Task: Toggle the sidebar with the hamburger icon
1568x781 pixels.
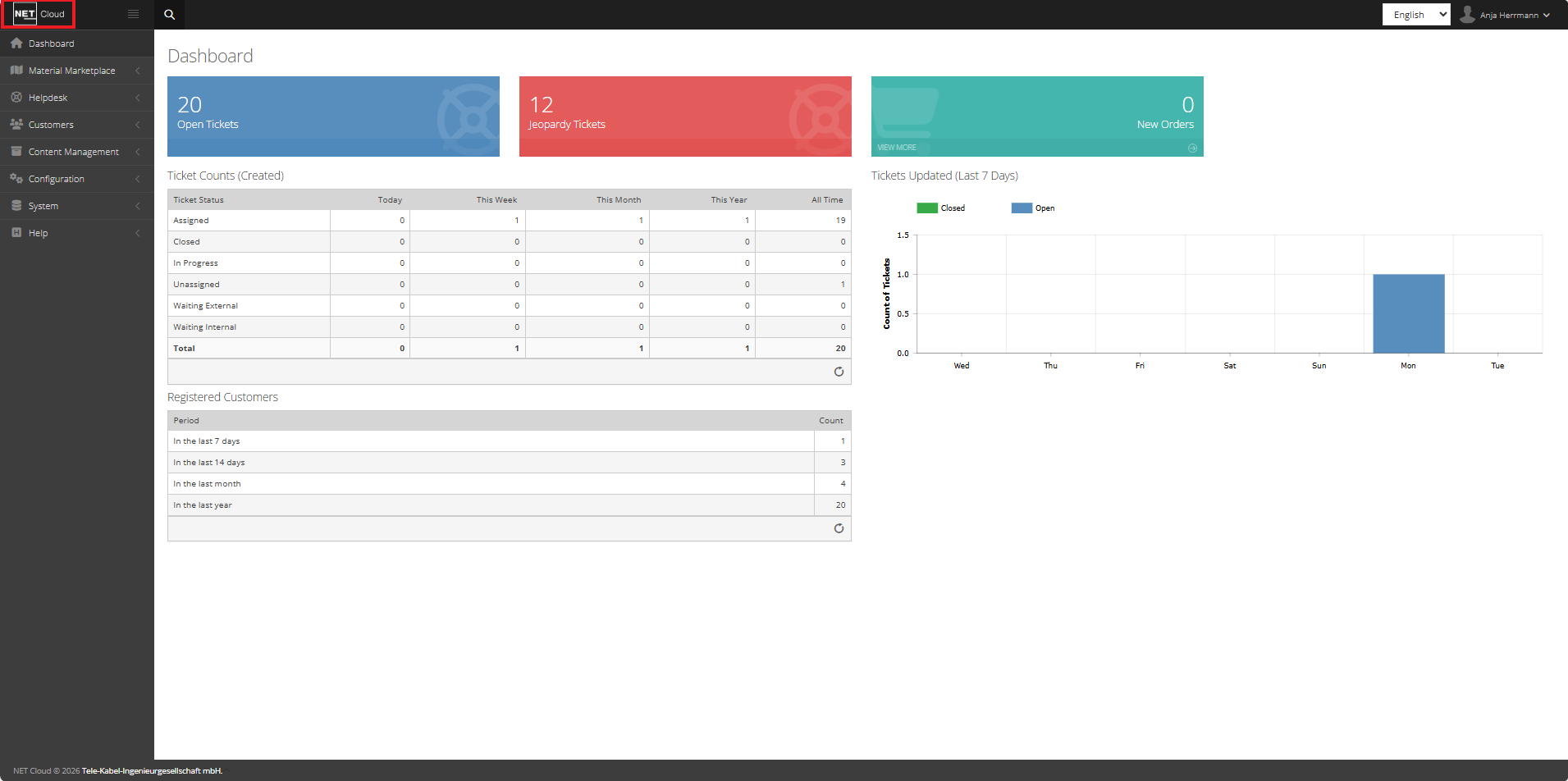Action: (x=133, y=14)
